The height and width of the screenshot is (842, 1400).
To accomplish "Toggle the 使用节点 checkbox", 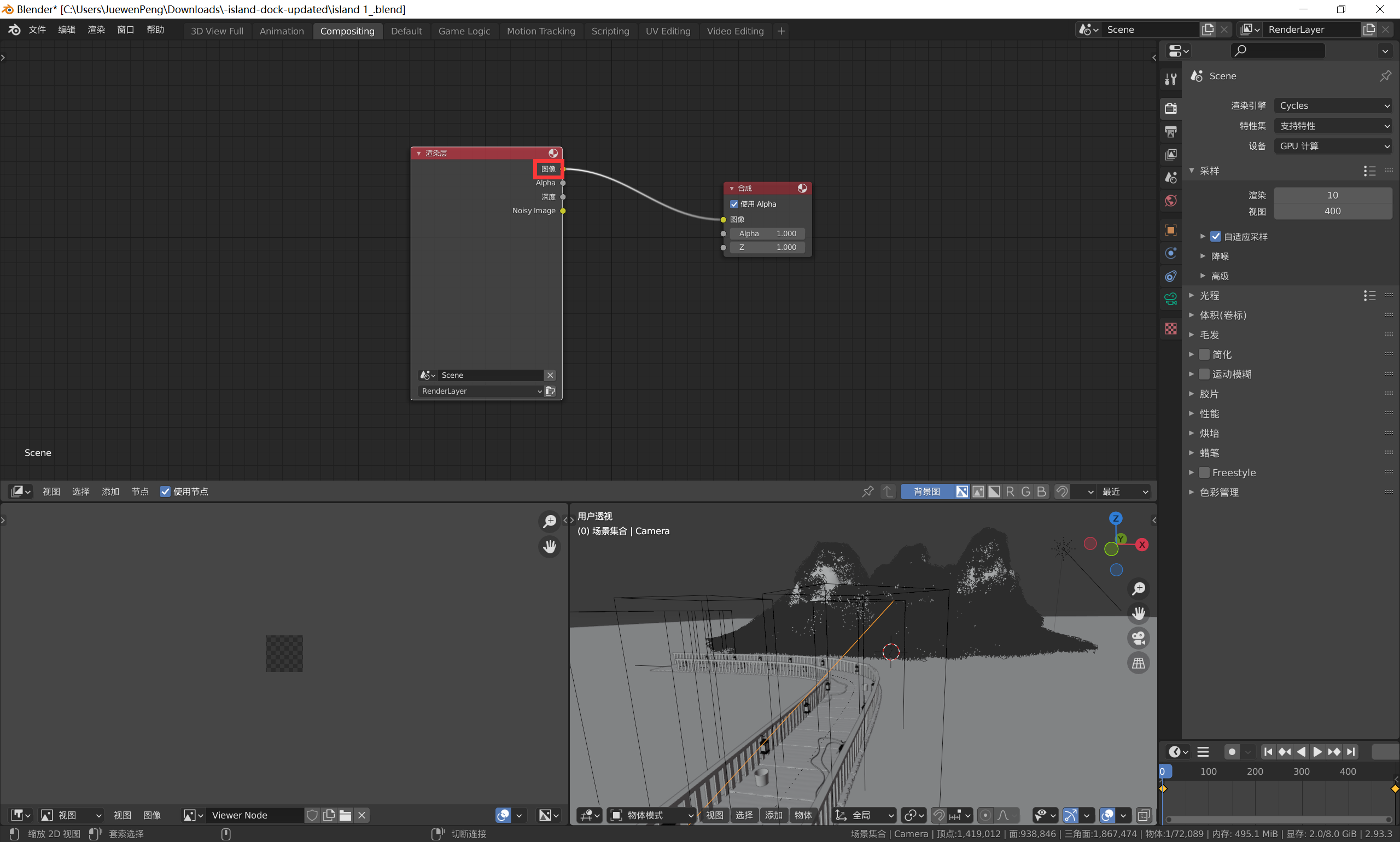I will click(x=165, y=492).
